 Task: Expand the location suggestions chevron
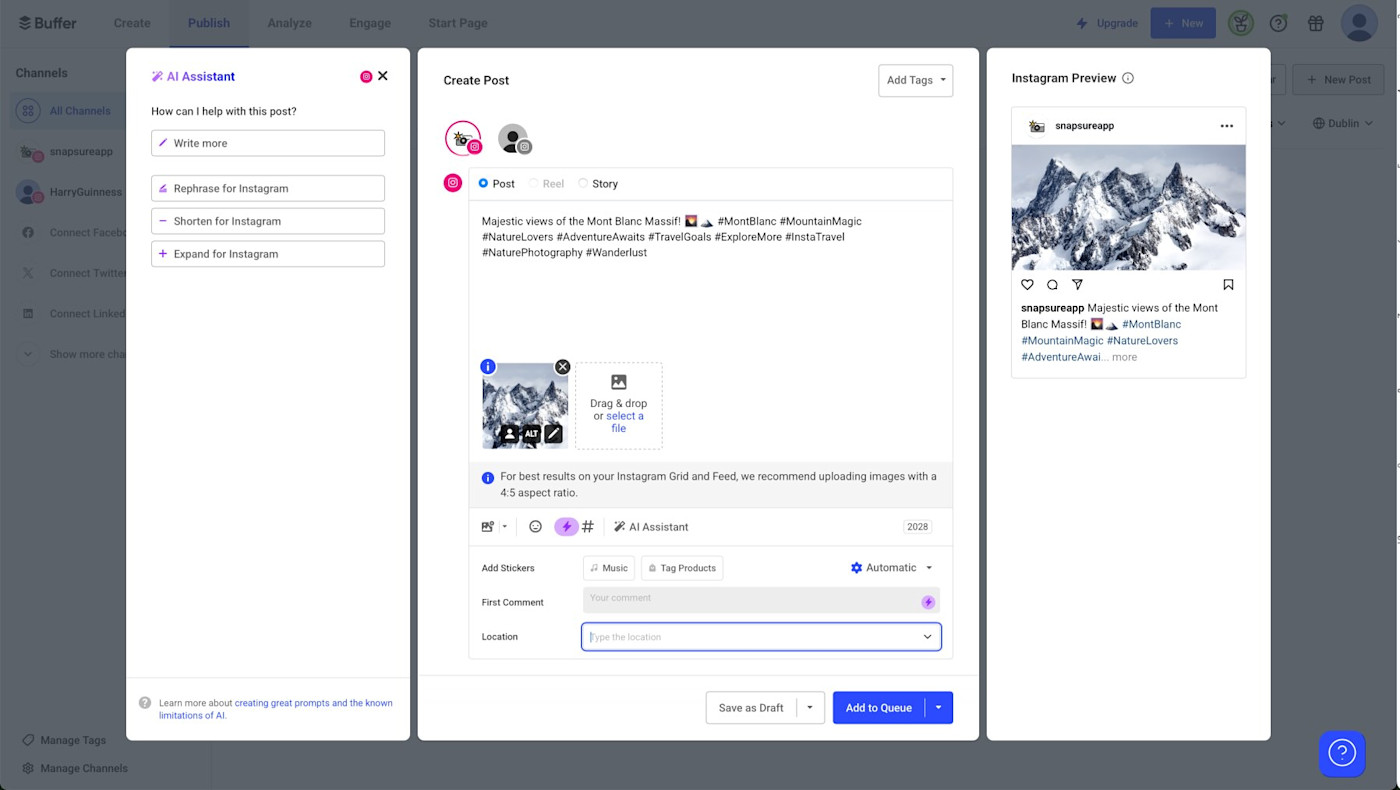(x=927, y=637)
